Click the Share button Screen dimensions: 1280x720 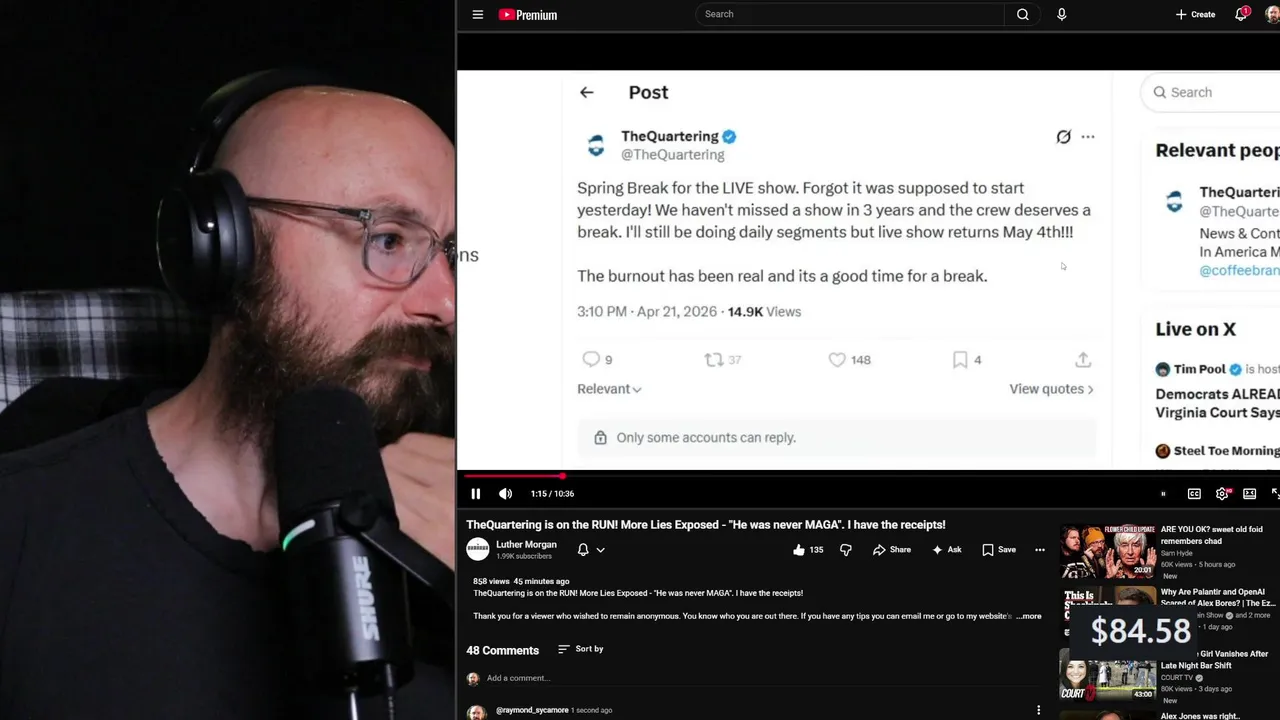(892, 550)
